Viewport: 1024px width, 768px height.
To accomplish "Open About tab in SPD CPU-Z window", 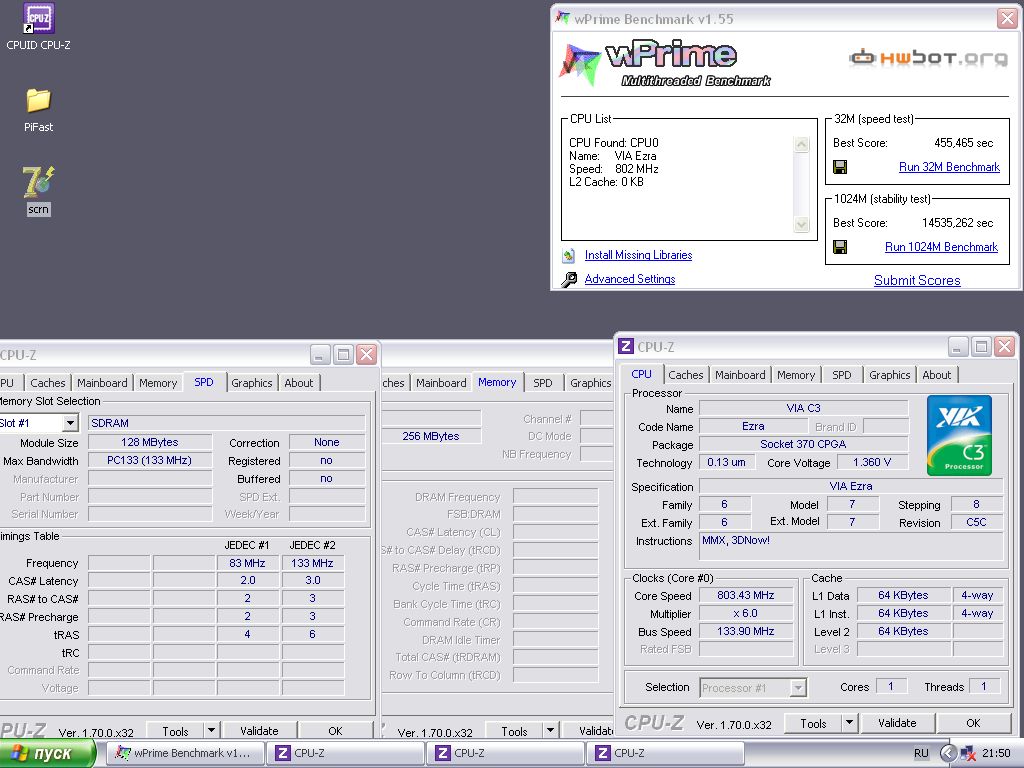I will (298, 383).
